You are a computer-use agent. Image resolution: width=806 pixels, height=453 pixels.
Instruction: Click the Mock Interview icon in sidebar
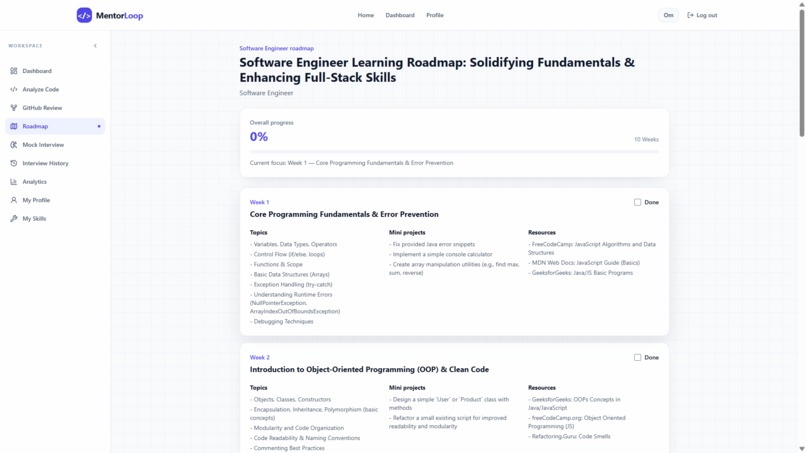(14, 145)
